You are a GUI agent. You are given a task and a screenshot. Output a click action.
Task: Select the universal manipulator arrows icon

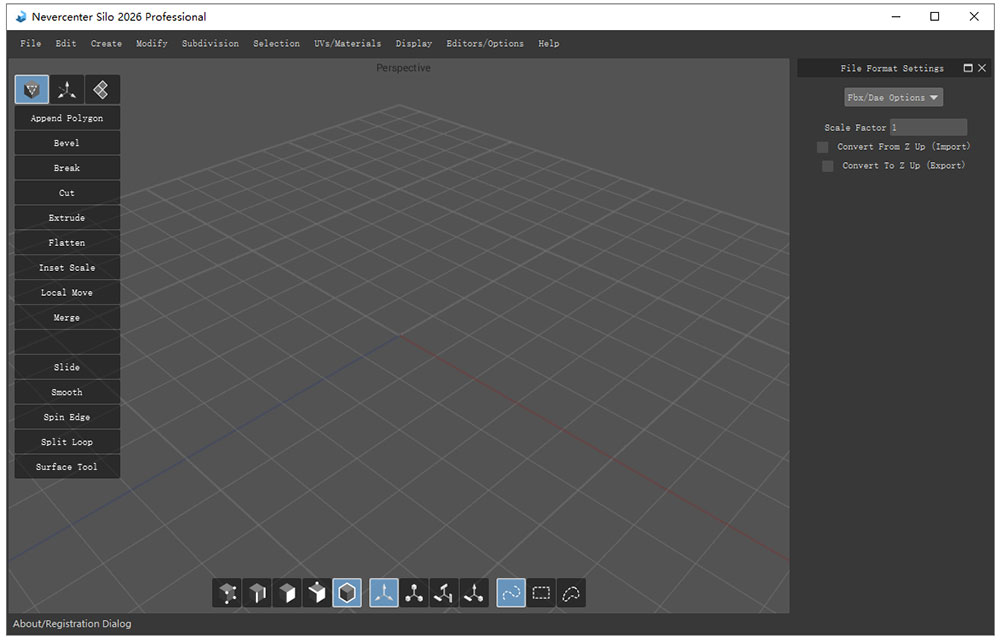click(384, 593)
